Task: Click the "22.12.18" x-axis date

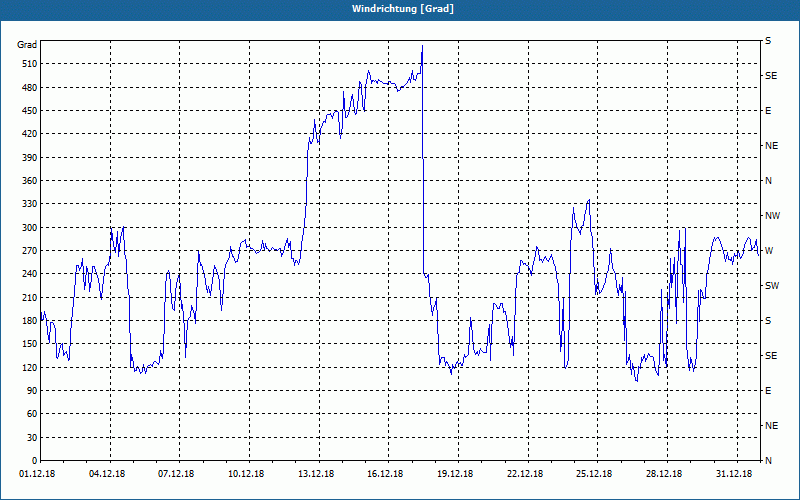Action: click(525, 474)
